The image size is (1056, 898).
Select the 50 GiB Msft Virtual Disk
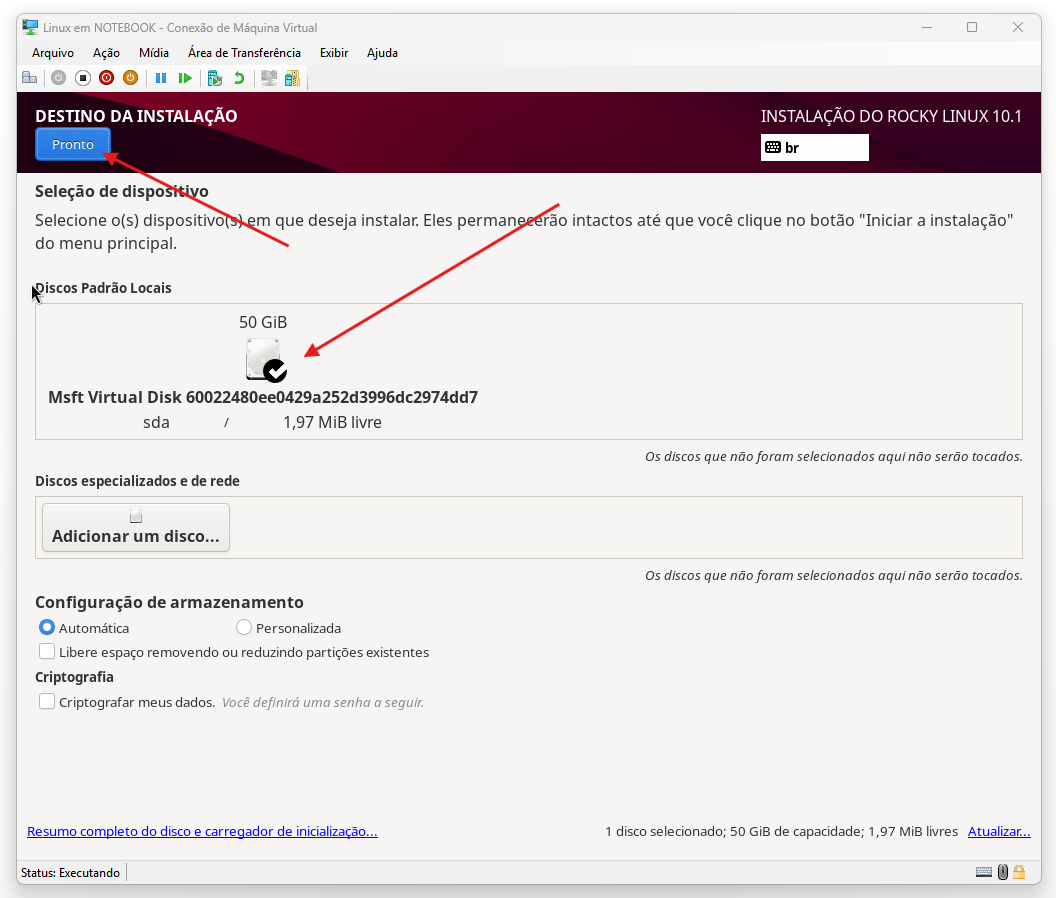point(264,360)
